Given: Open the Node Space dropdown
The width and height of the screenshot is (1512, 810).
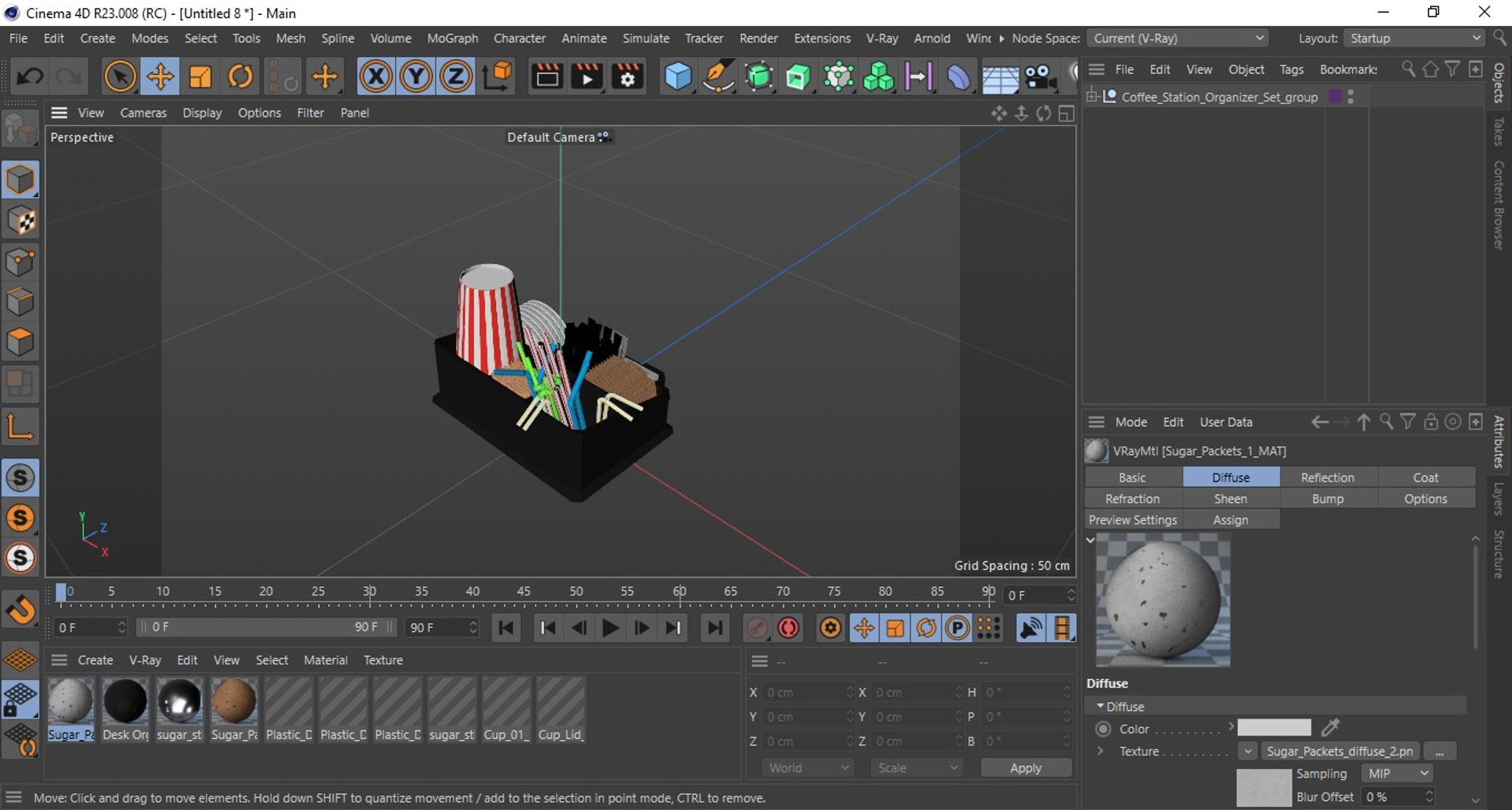Looking at the screenshot, I should pyautogui.click(x=1177, y=38).
